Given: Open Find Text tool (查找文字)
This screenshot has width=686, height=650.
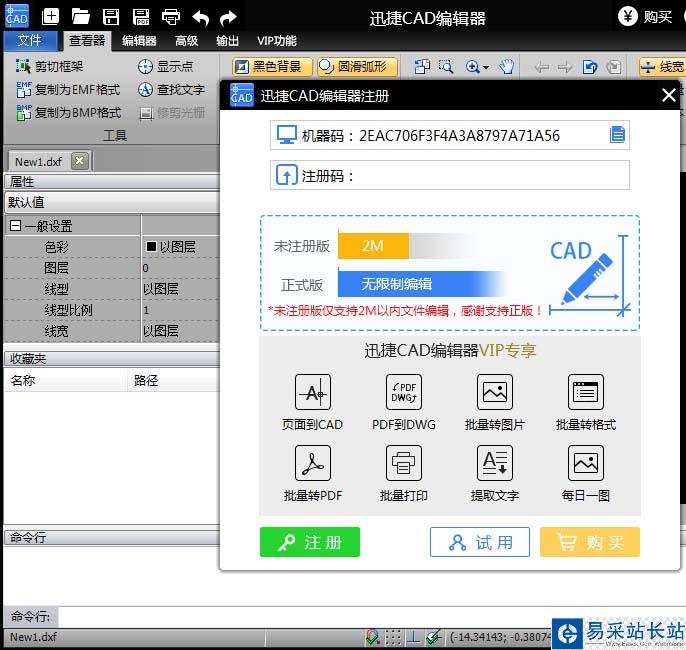Looking at the screenshot, I should (x=171, y=90).
